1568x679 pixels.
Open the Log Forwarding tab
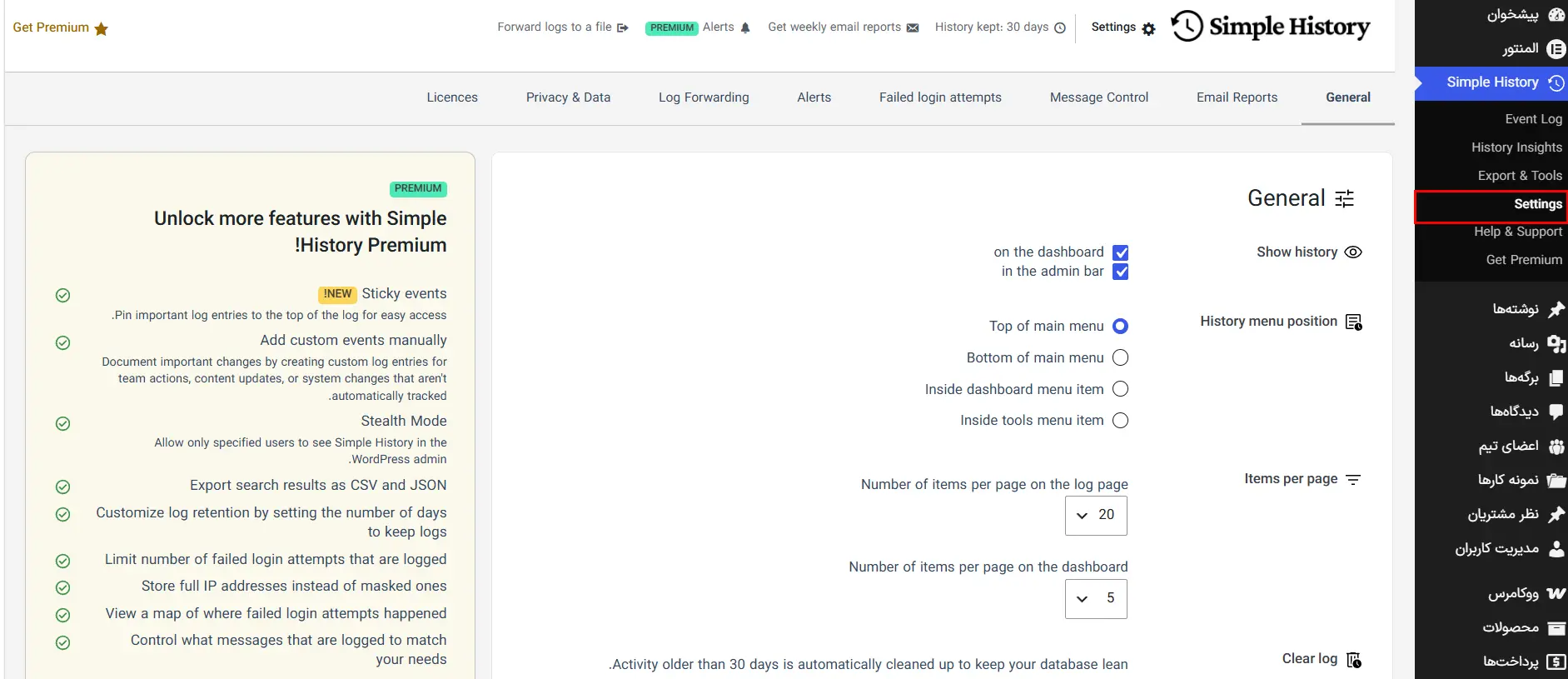(704, 97)
